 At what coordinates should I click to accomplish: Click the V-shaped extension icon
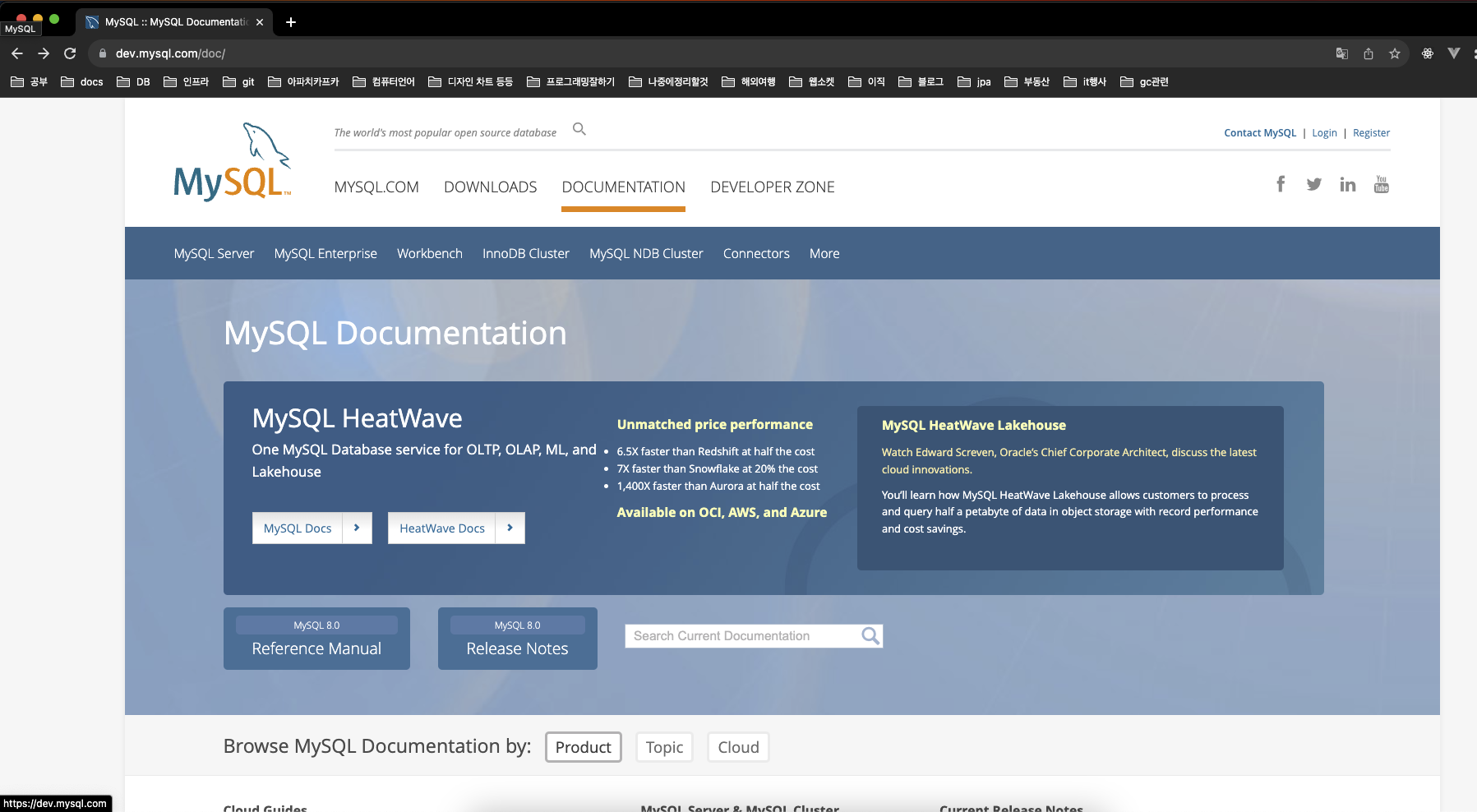pyautogui.click(x=1454, y=53)
